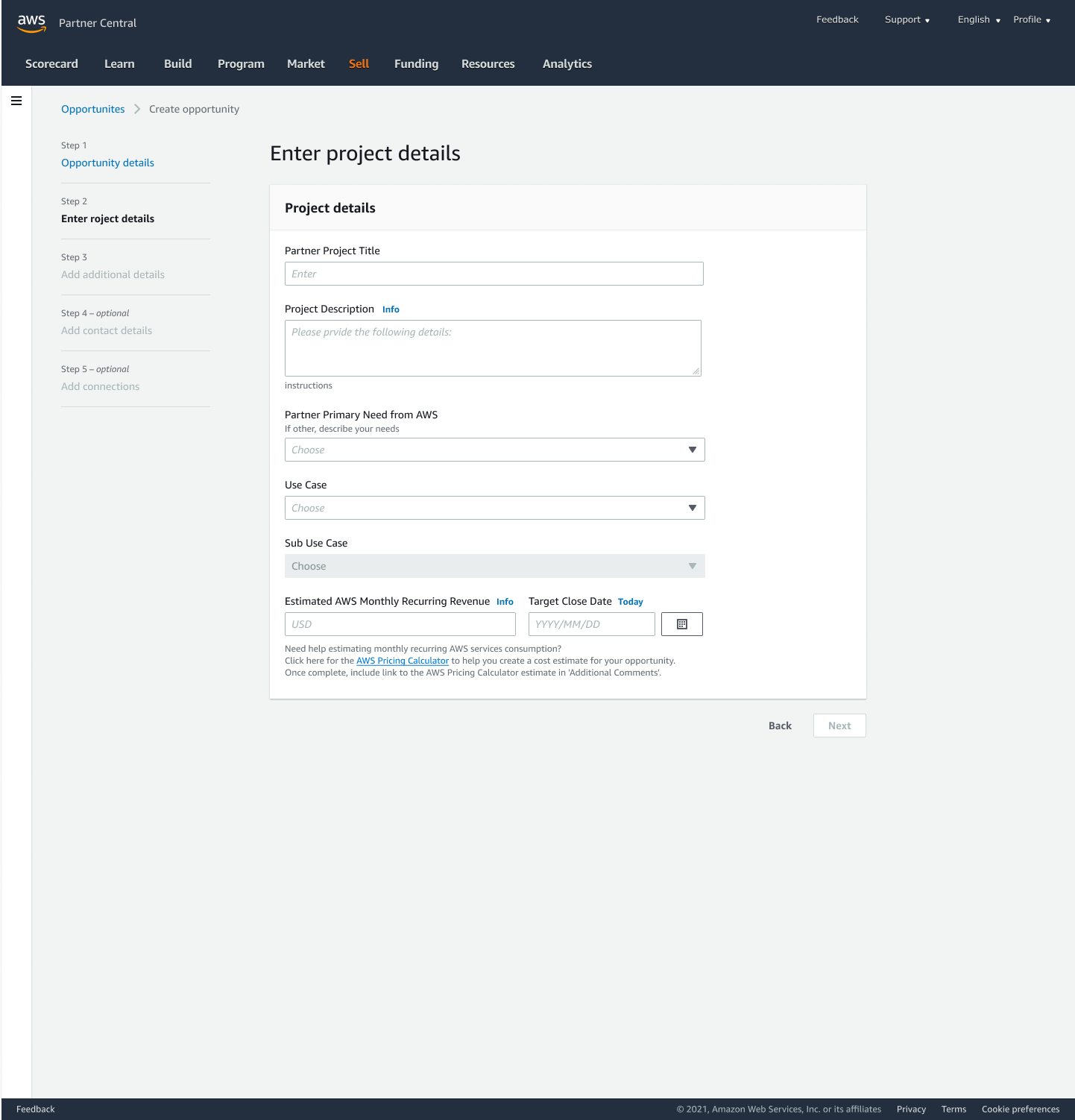
Task: Click Info link beside Estimated Monthly Revenue
Action: tap(505, 602)
